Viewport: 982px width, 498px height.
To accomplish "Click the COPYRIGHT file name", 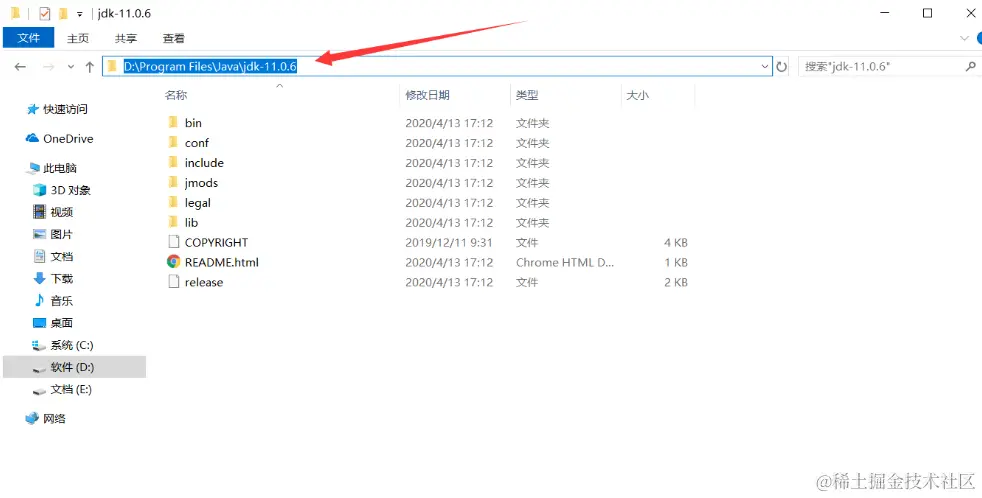I will tap(216, 242).
